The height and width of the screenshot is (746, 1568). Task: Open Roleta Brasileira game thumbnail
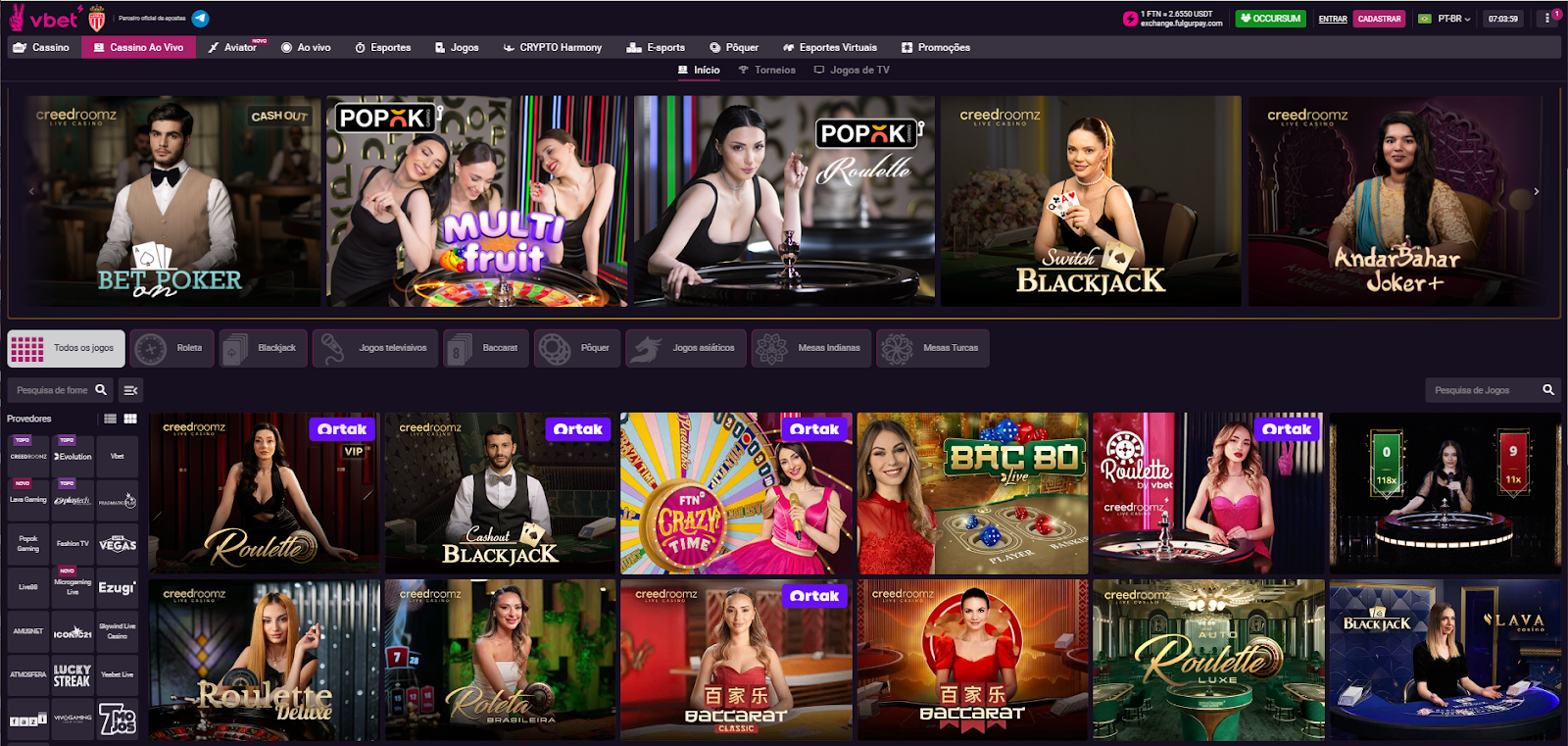500,660
